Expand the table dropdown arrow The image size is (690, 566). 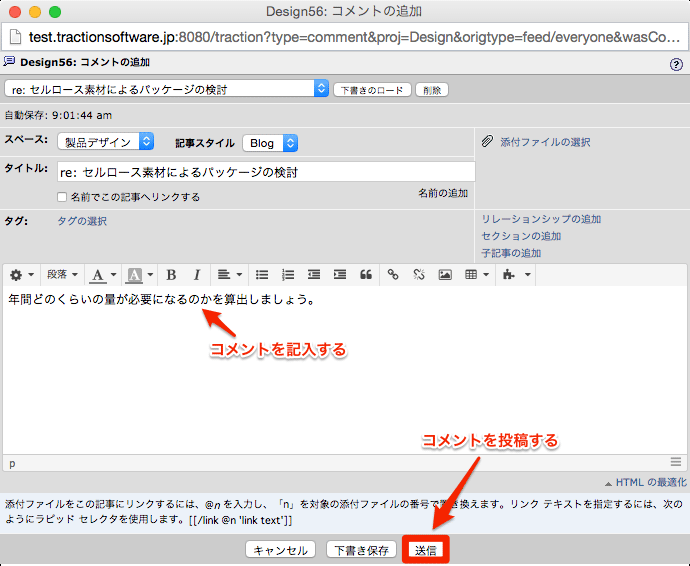(486, 275)
